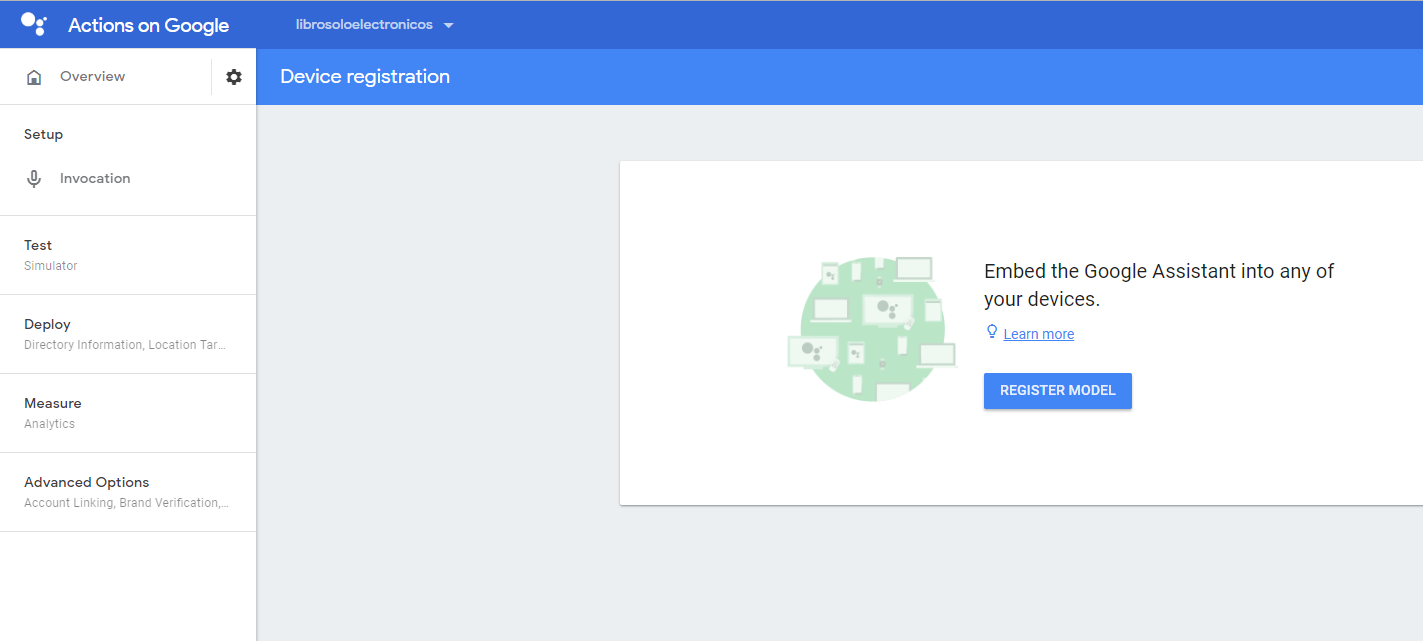The height and width of the screenshot is (641, 1423).
Task: Click the Setup section heading
Action: 43,135
